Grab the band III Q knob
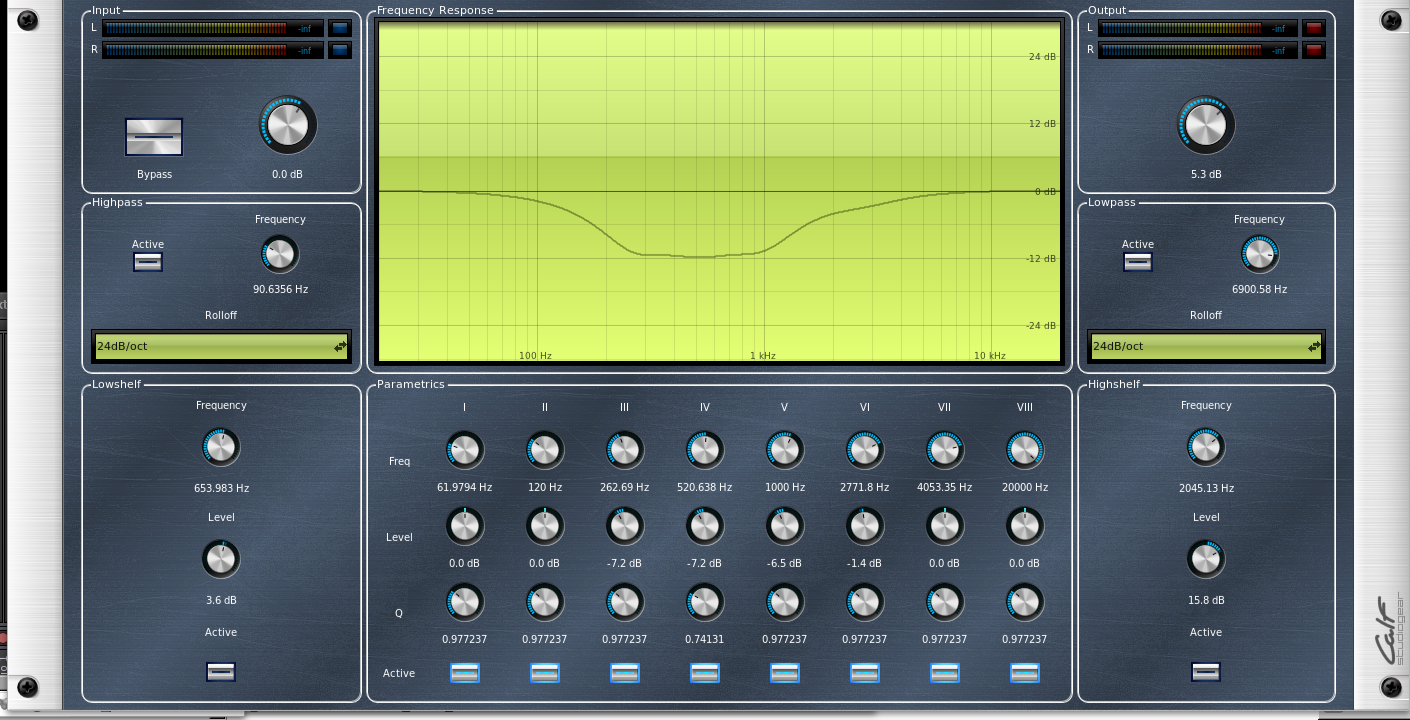Image resolution: width=1410 pixels, height=720 pixels. 625,602
